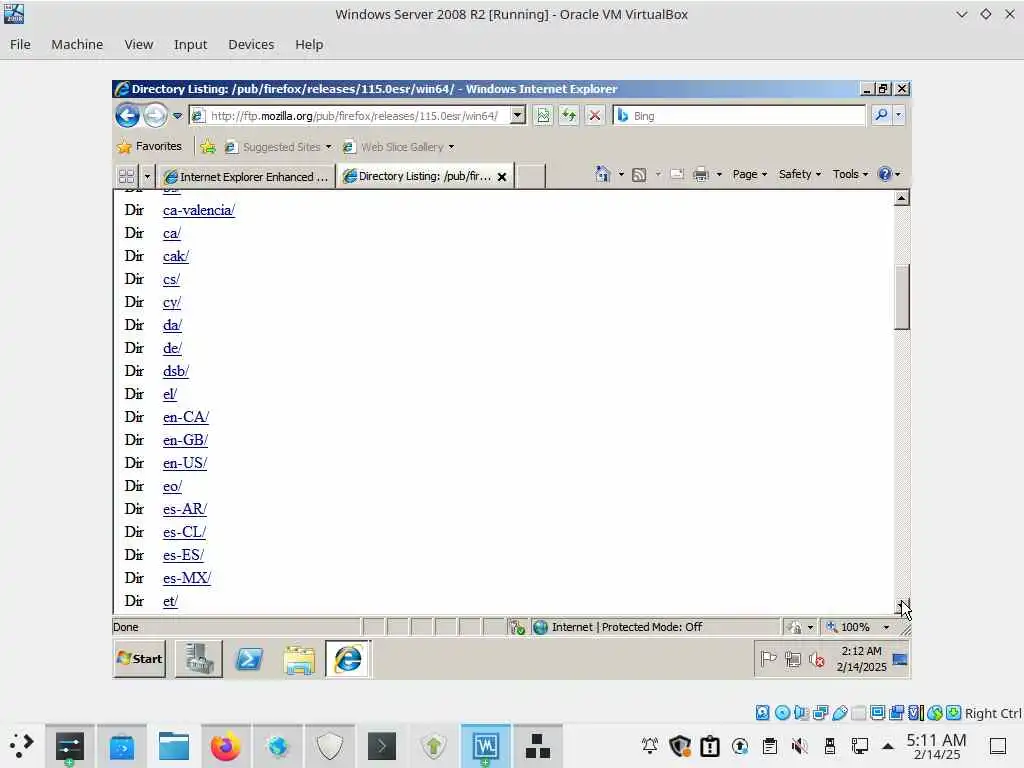This screenshot has width=1024, height=768.
Task: Click the address bar URL field
Action: 357,116
